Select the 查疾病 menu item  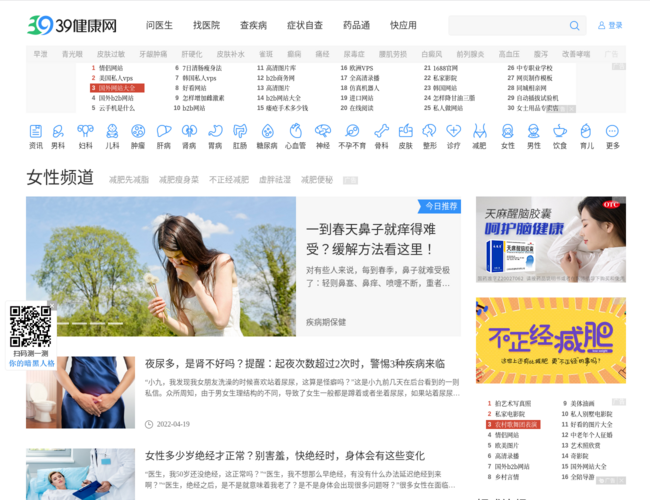click(253, 25)
